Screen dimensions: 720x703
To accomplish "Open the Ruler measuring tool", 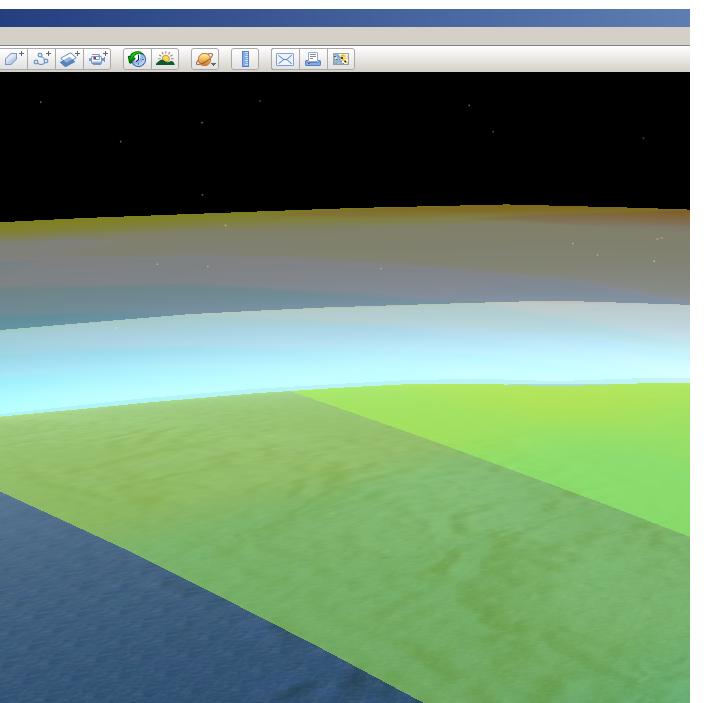I will tap(245, 59).
